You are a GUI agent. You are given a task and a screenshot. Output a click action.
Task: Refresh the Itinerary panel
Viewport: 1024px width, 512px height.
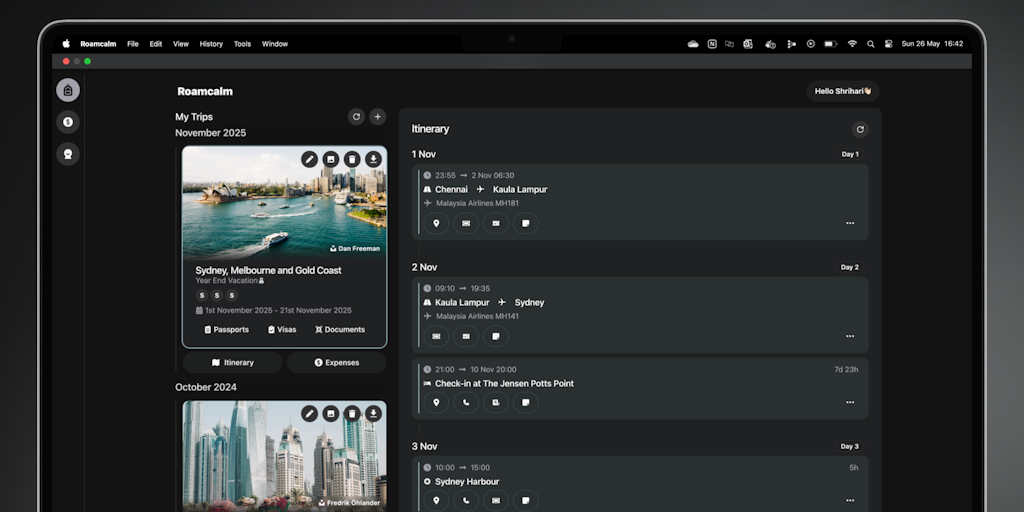pyautogui.click(x=859, y=129)
